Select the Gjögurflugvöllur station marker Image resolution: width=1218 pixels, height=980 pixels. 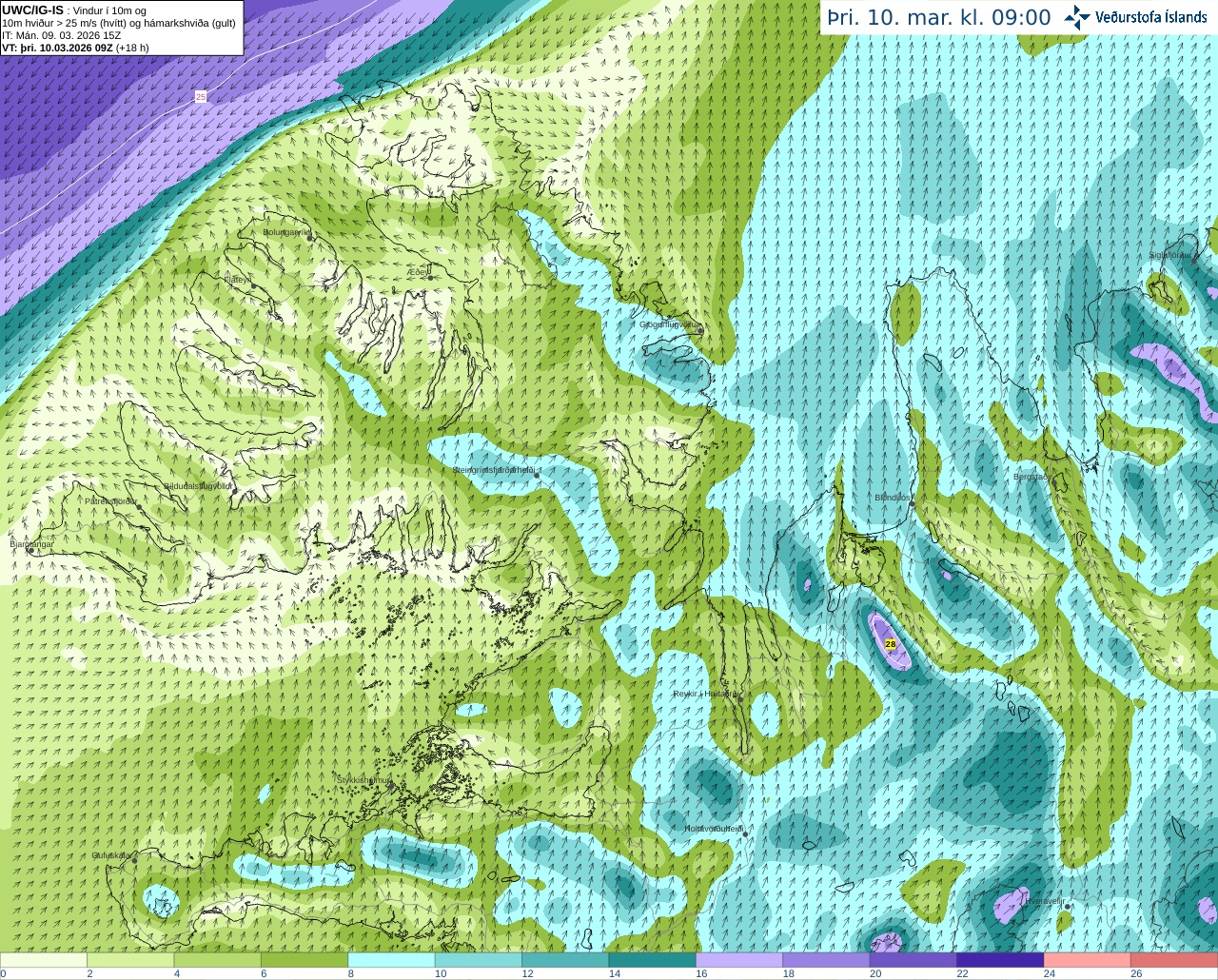coord(699,331)
